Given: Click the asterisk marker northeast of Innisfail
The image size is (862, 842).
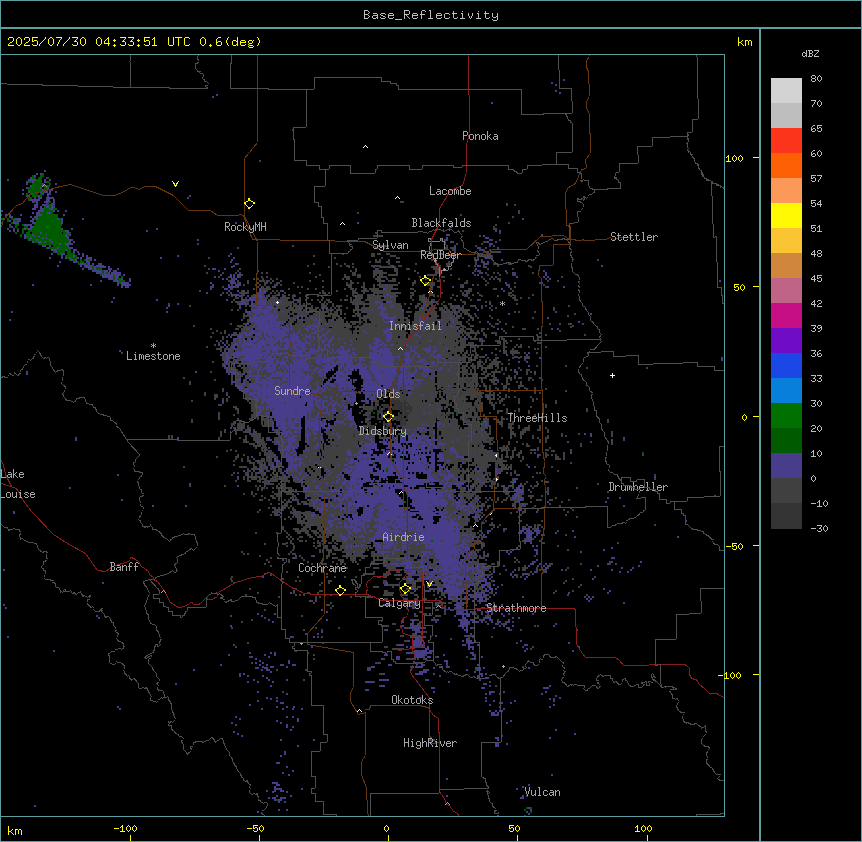Looking at the screenshot, I should pyautogui.click(x=502, y=304).
